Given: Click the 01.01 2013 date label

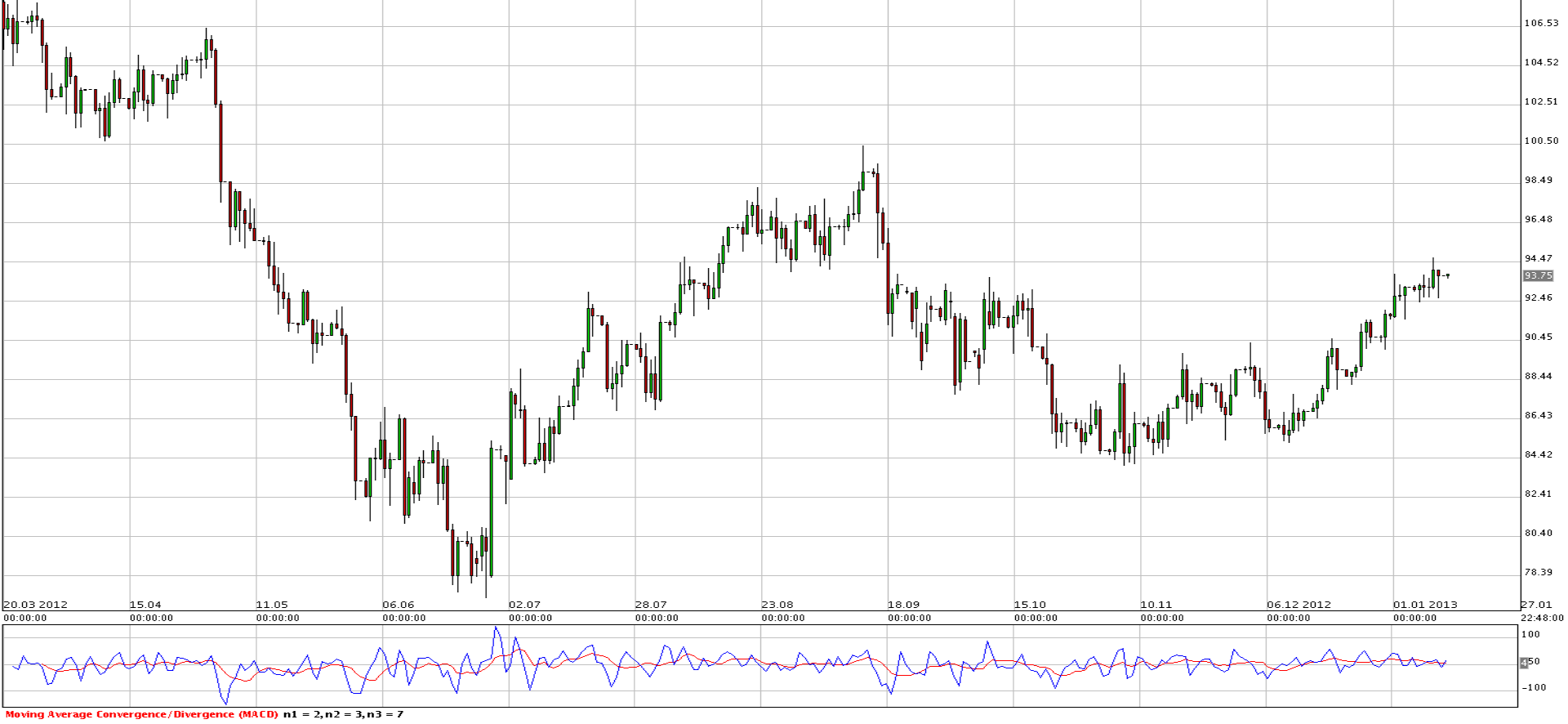Looking at the screenshot, I should pos(1425,606).
